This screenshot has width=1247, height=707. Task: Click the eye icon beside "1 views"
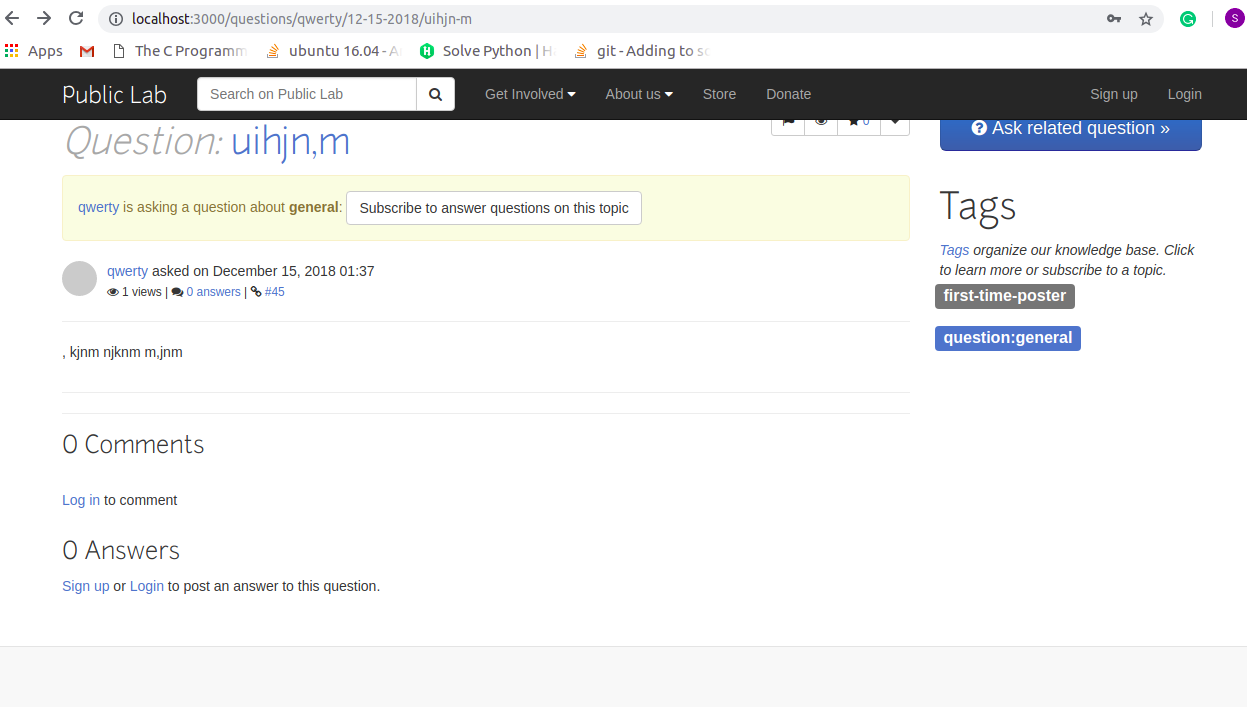[x=113, y=291]
